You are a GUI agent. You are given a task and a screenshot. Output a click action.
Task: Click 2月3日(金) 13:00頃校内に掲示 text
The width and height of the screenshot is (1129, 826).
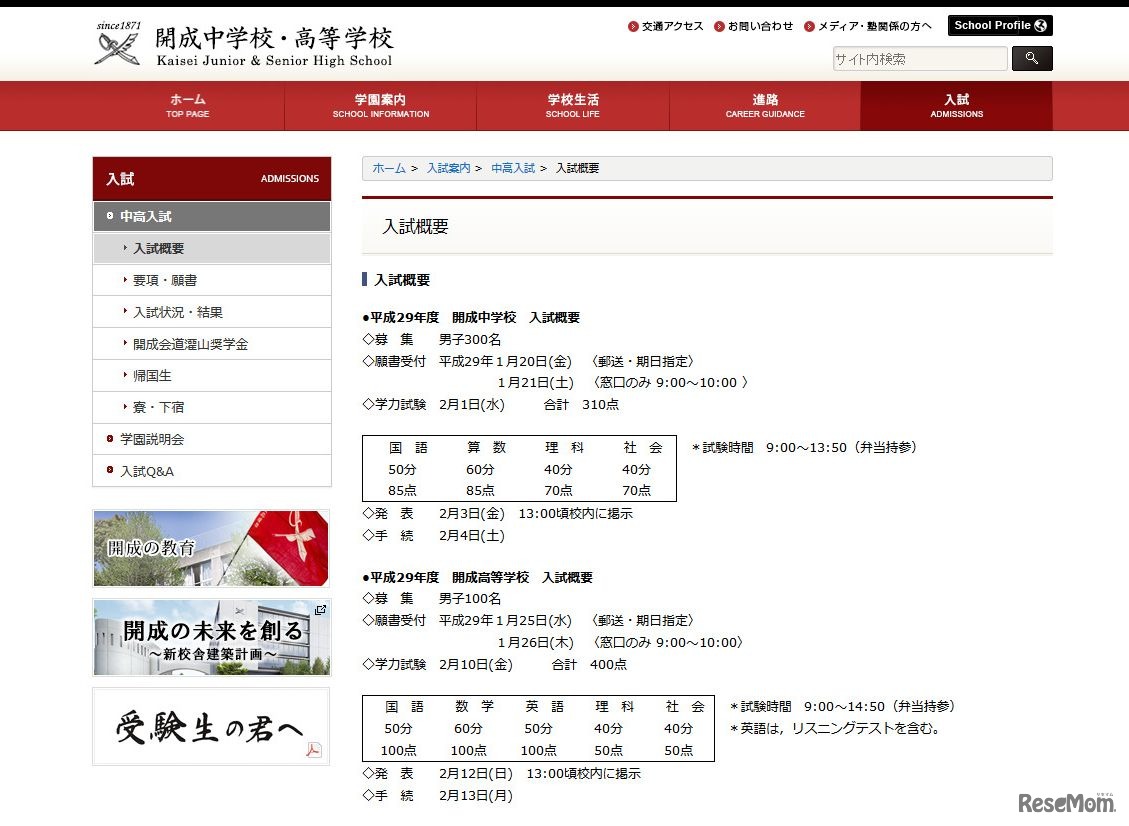pyautogui.click(x=536, y=513)
